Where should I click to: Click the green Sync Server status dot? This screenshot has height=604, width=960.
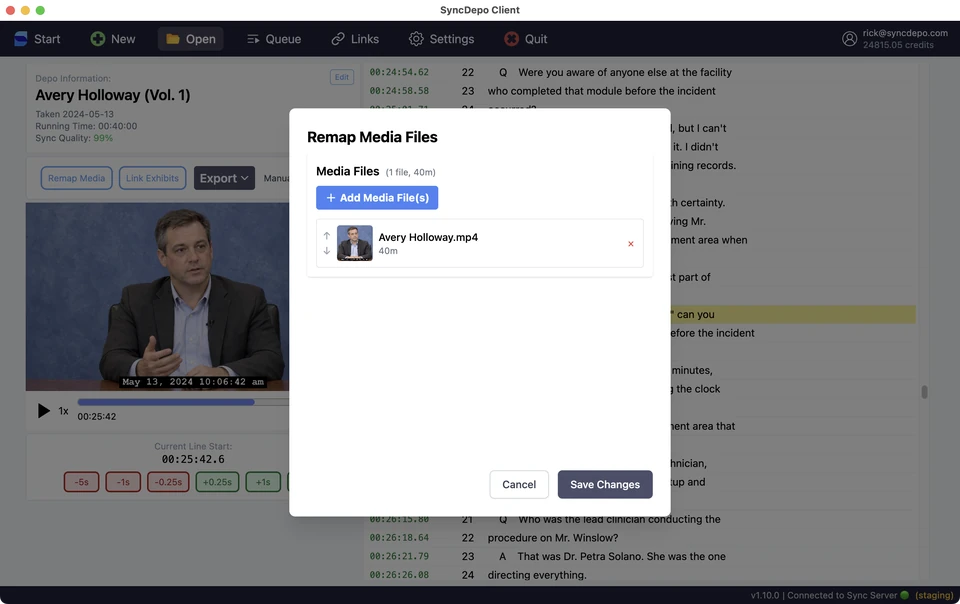click(x=904, y=595)
